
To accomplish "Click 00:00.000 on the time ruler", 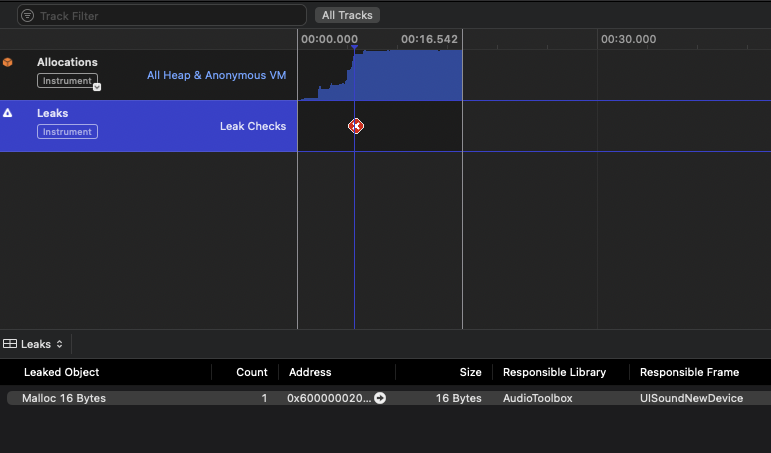I will (329, 39).
